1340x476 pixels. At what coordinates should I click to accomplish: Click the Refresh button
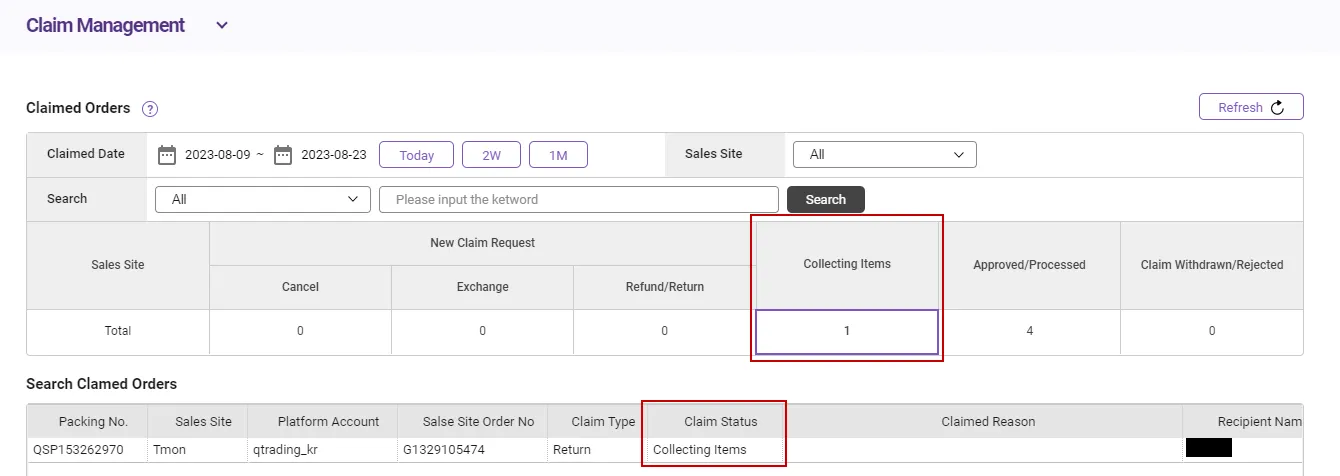point(1250,107)
